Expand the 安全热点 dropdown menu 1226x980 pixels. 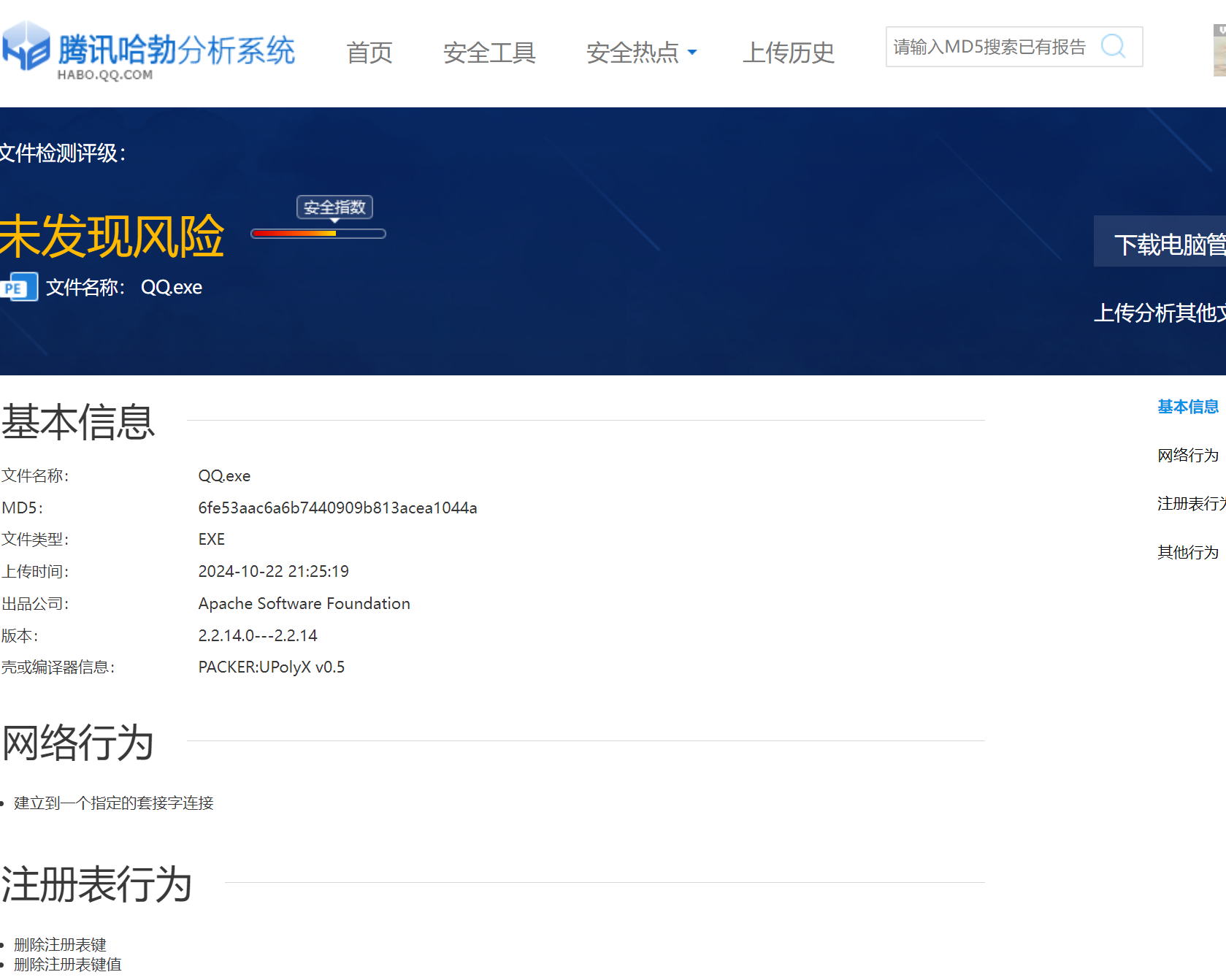[641, 53]
